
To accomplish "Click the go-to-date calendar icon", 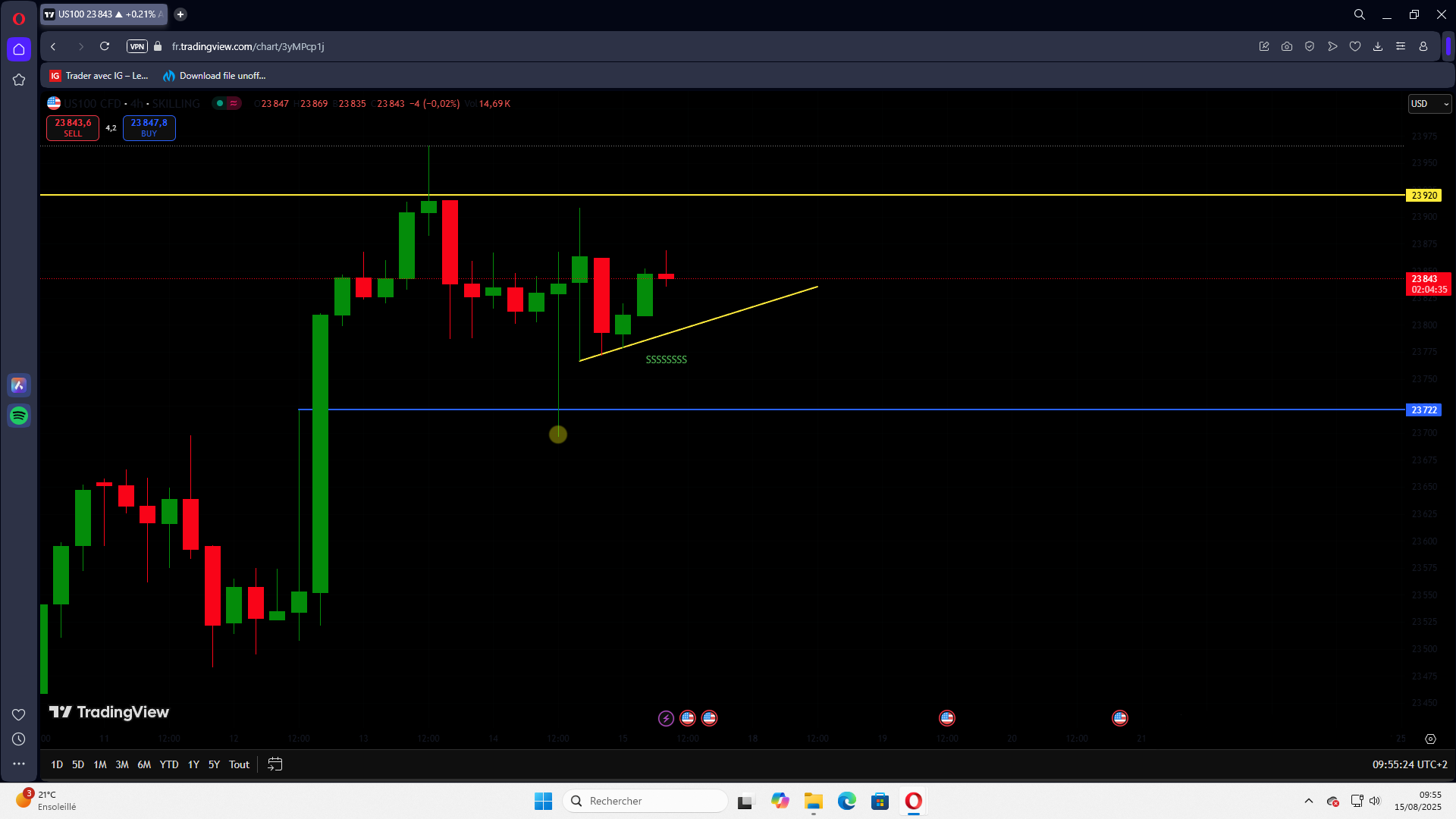I will tap(275, 764).
